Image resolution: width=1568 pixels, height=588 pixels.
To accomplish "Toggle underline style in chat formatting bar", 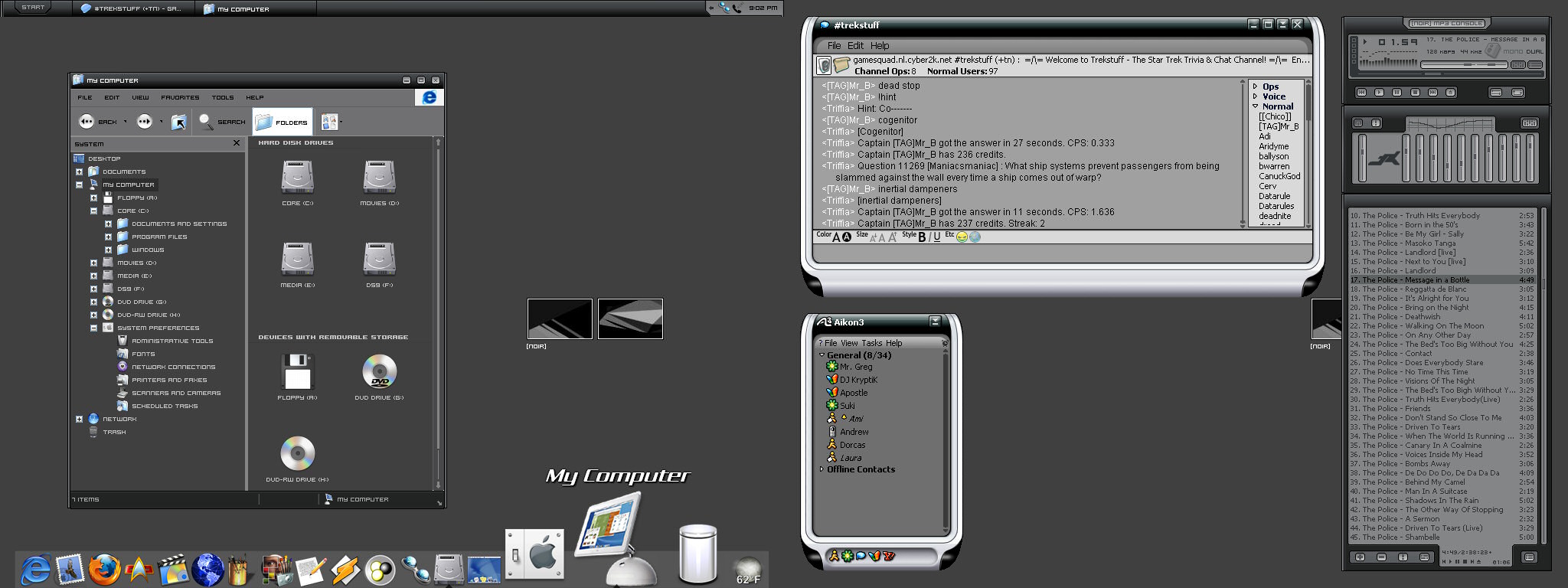I will [x=937, y=237].
